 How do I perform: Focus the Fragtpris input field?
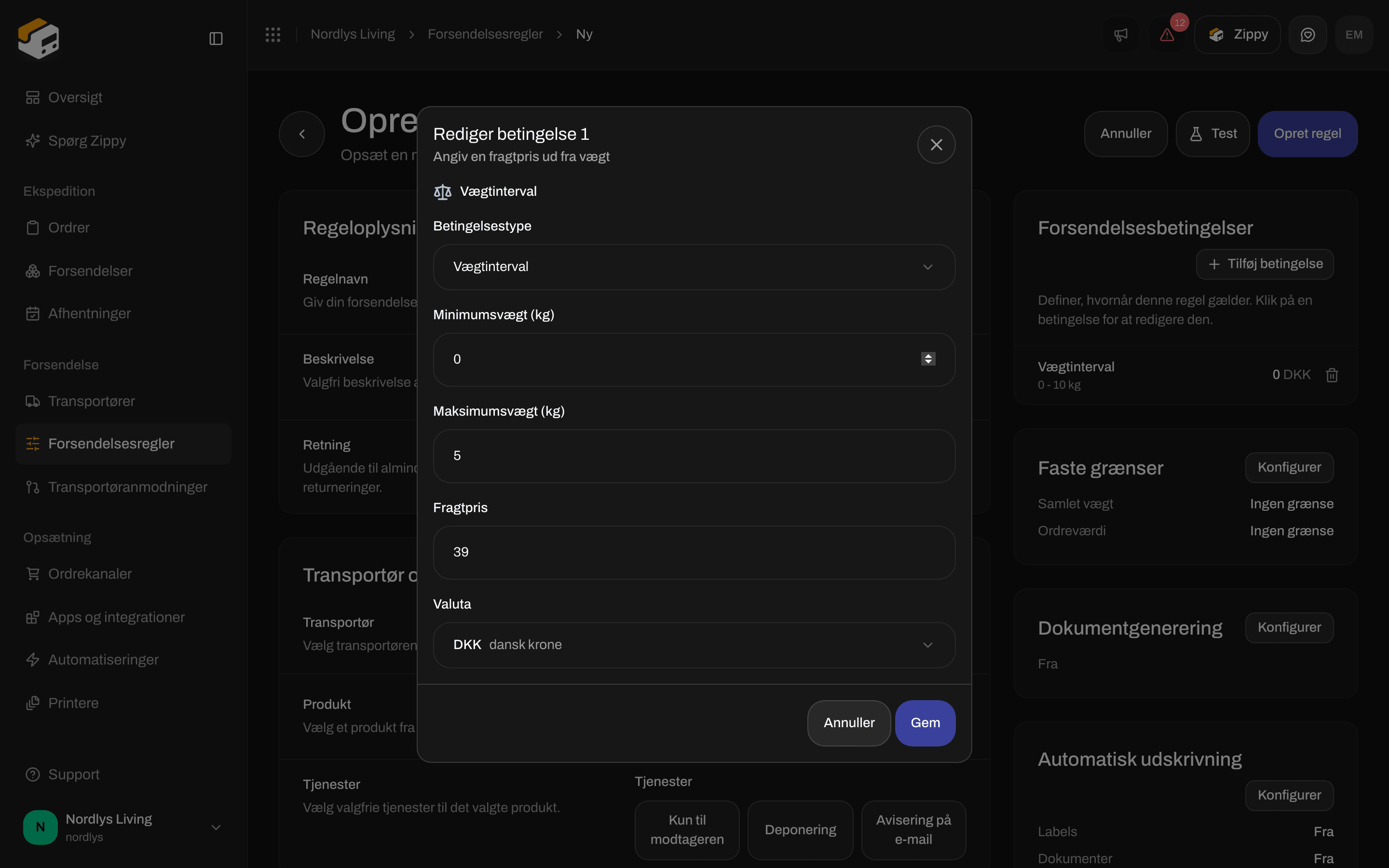coord(694,552)
